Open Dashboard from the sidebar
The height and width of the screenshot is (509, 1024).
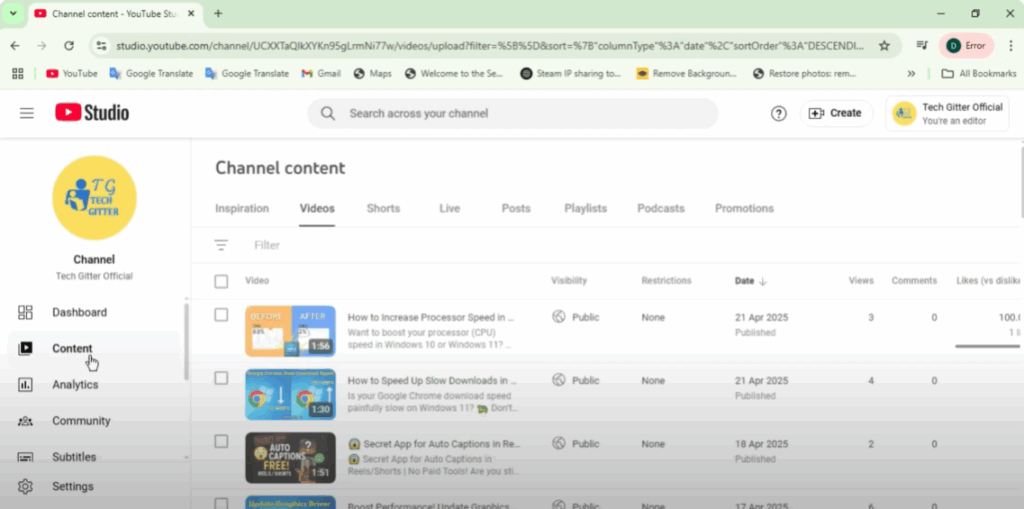79,312
